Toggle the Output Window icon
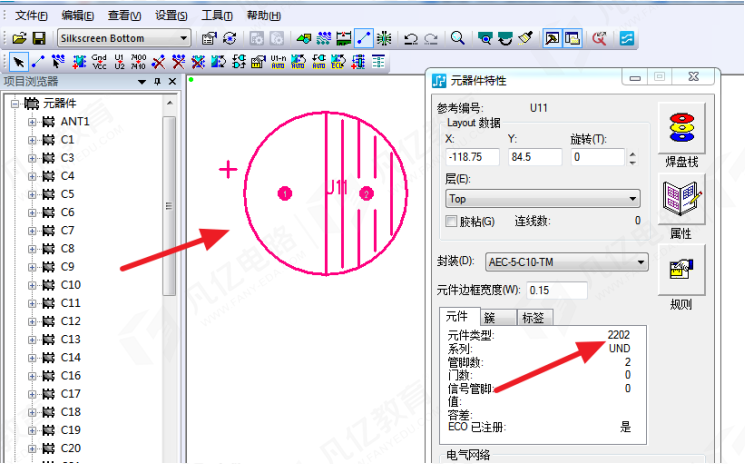This screenshot has height=464, width=745. pos(552,38)
